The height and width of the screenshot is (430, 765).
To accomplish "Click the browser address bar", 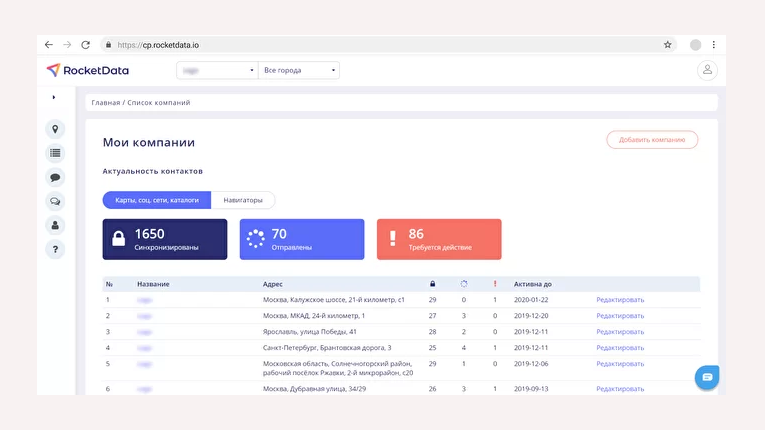I will [x=380, y=45].
